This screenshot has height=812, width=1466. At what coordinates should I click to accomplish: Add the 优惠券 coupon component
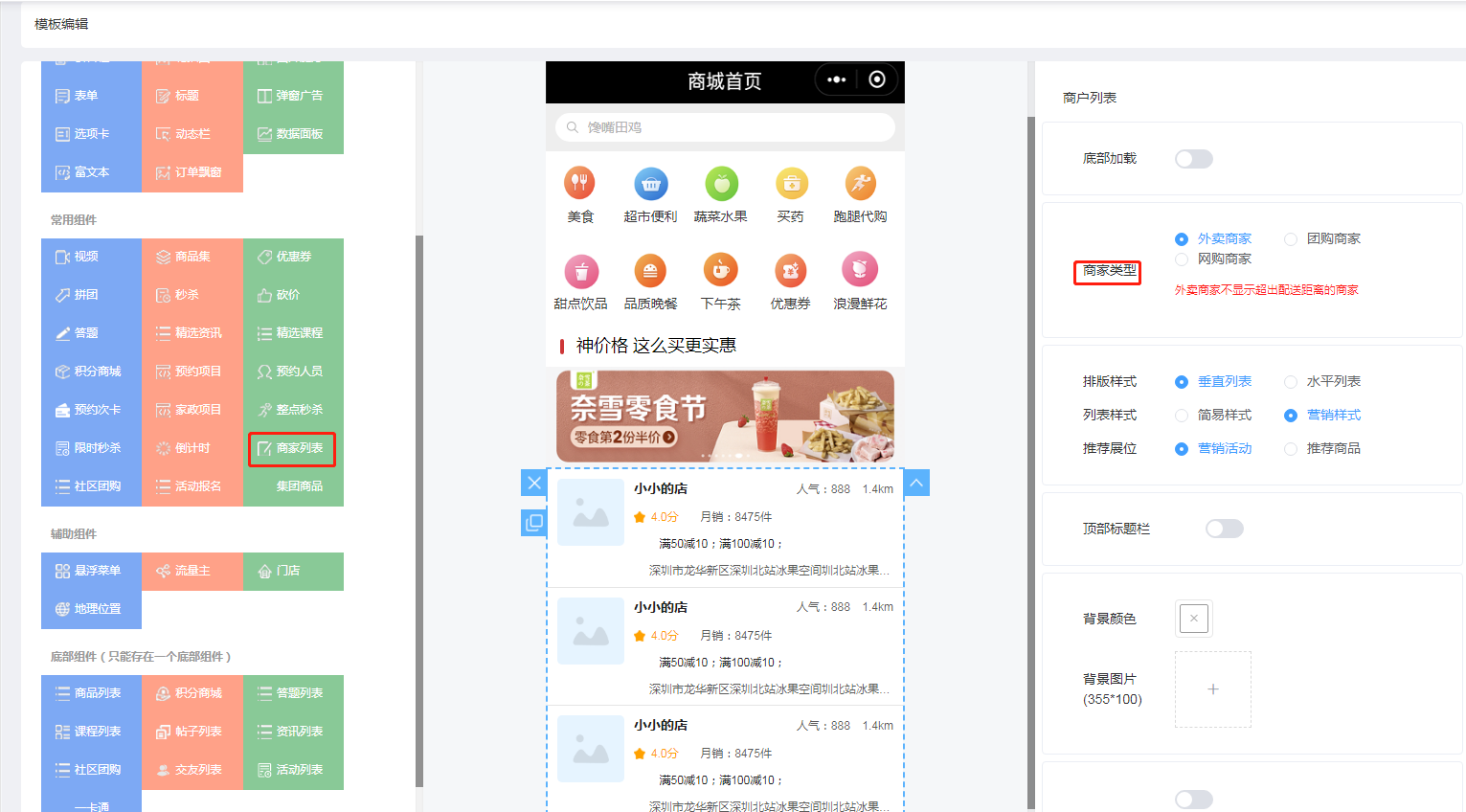click(x=293, y=257)
